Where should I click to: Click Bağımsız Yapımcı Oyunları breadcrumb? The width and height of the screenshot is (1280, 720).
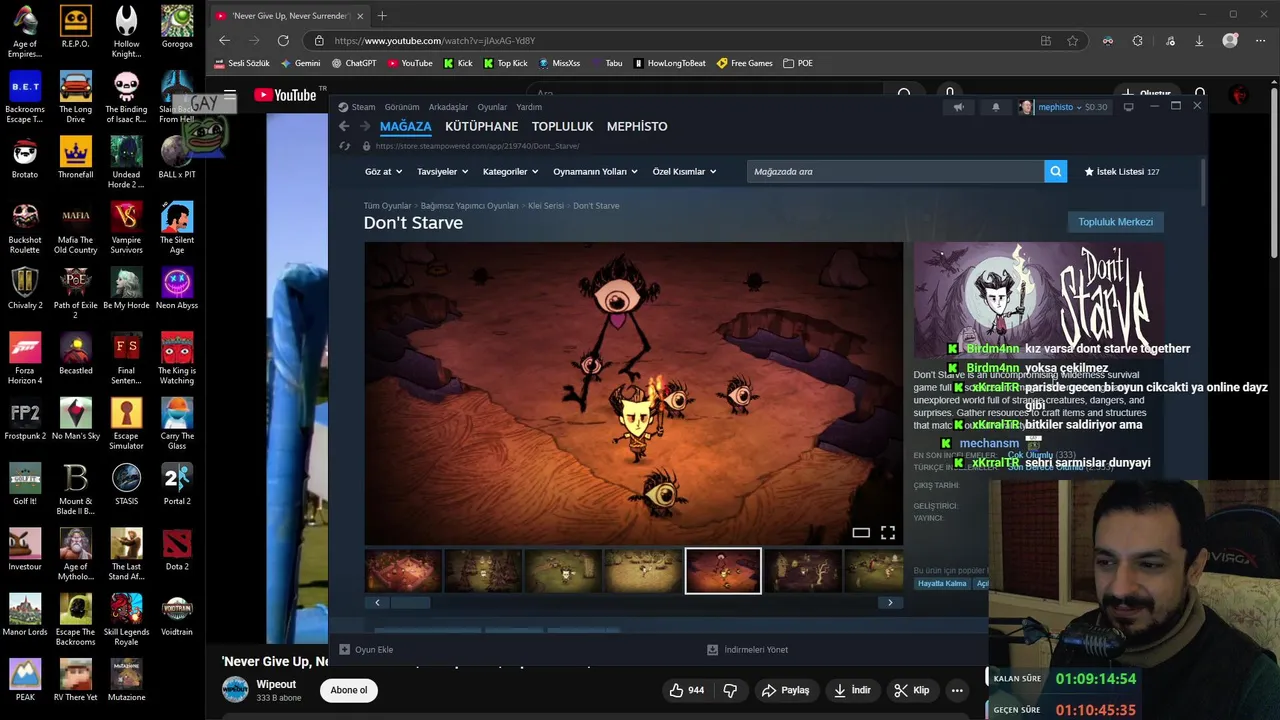(x=469, y=206)
